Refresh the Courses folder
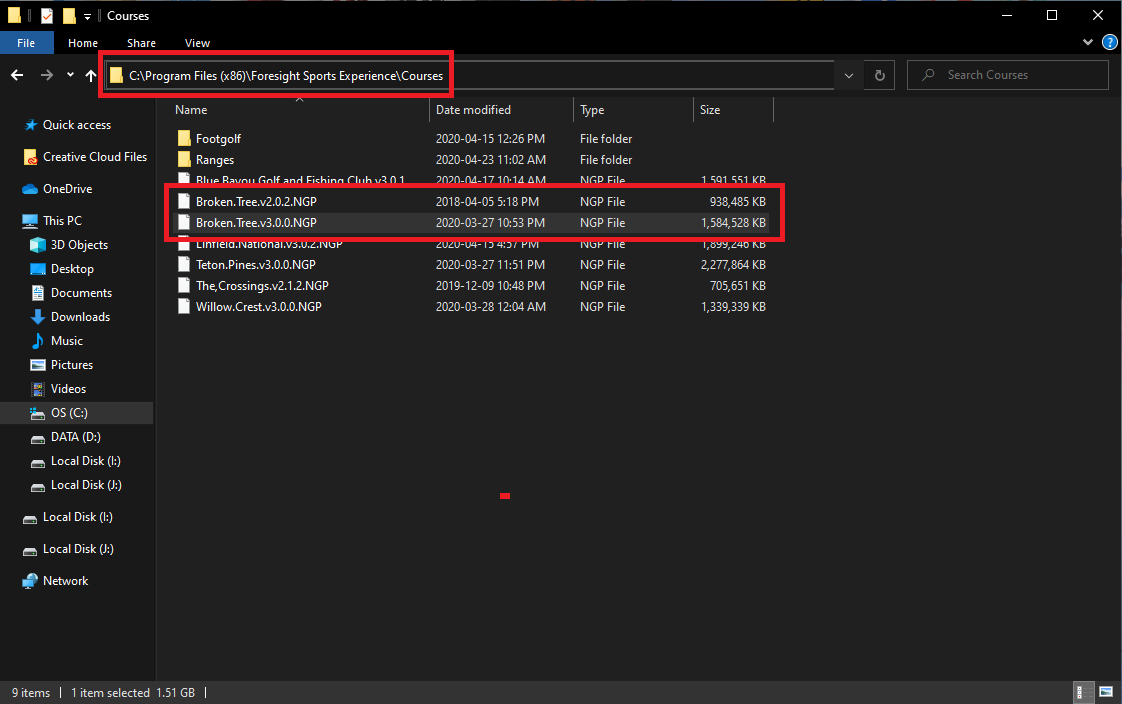Image resolution: width=1122 pixels, height=704 pixels. pyautogui.click(x=880, y=75)
